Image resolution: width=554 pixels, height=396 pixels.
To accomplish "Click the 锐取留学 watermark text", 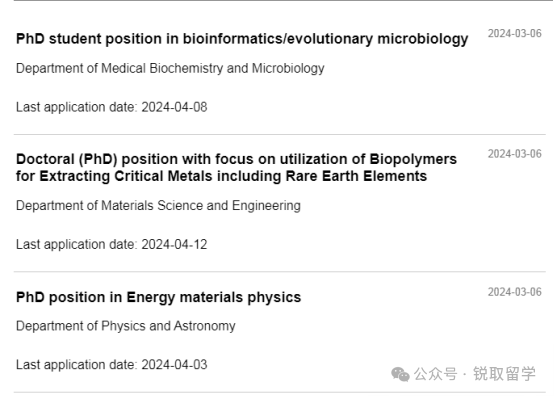I will point(505,374).
